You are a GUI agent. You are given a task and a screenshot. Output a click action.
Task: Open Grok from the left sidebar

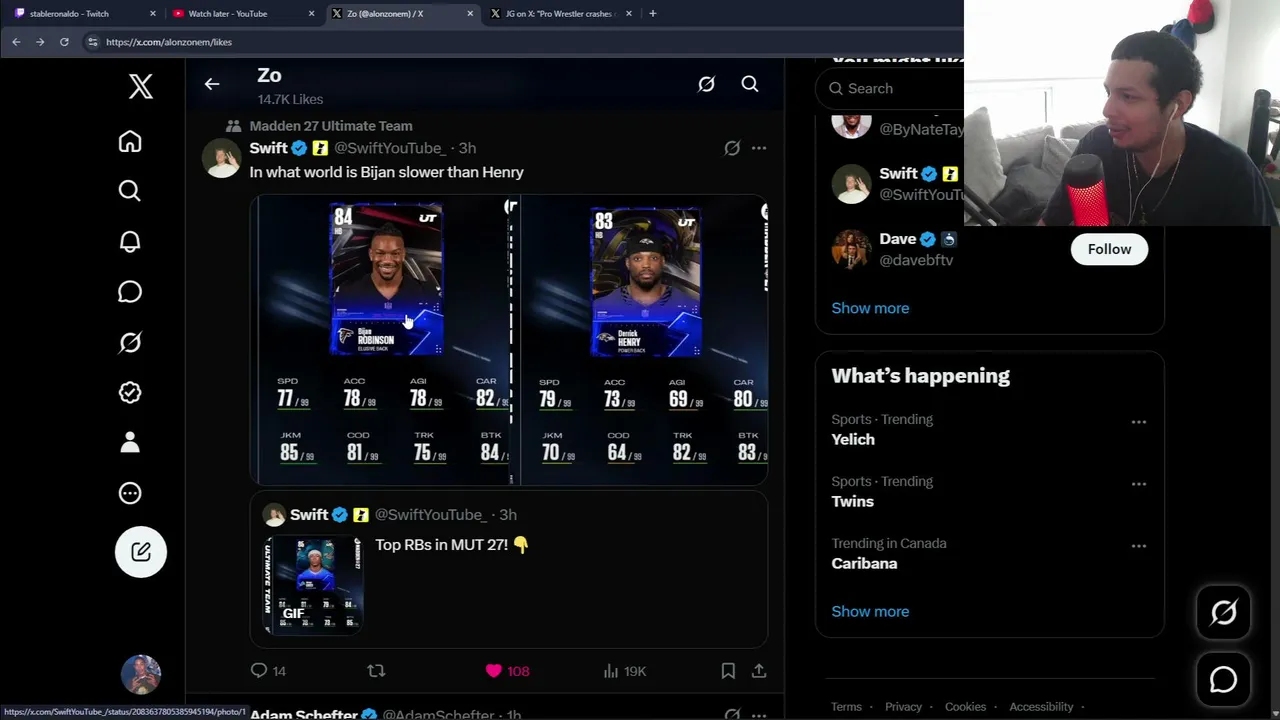click(130, 343)
